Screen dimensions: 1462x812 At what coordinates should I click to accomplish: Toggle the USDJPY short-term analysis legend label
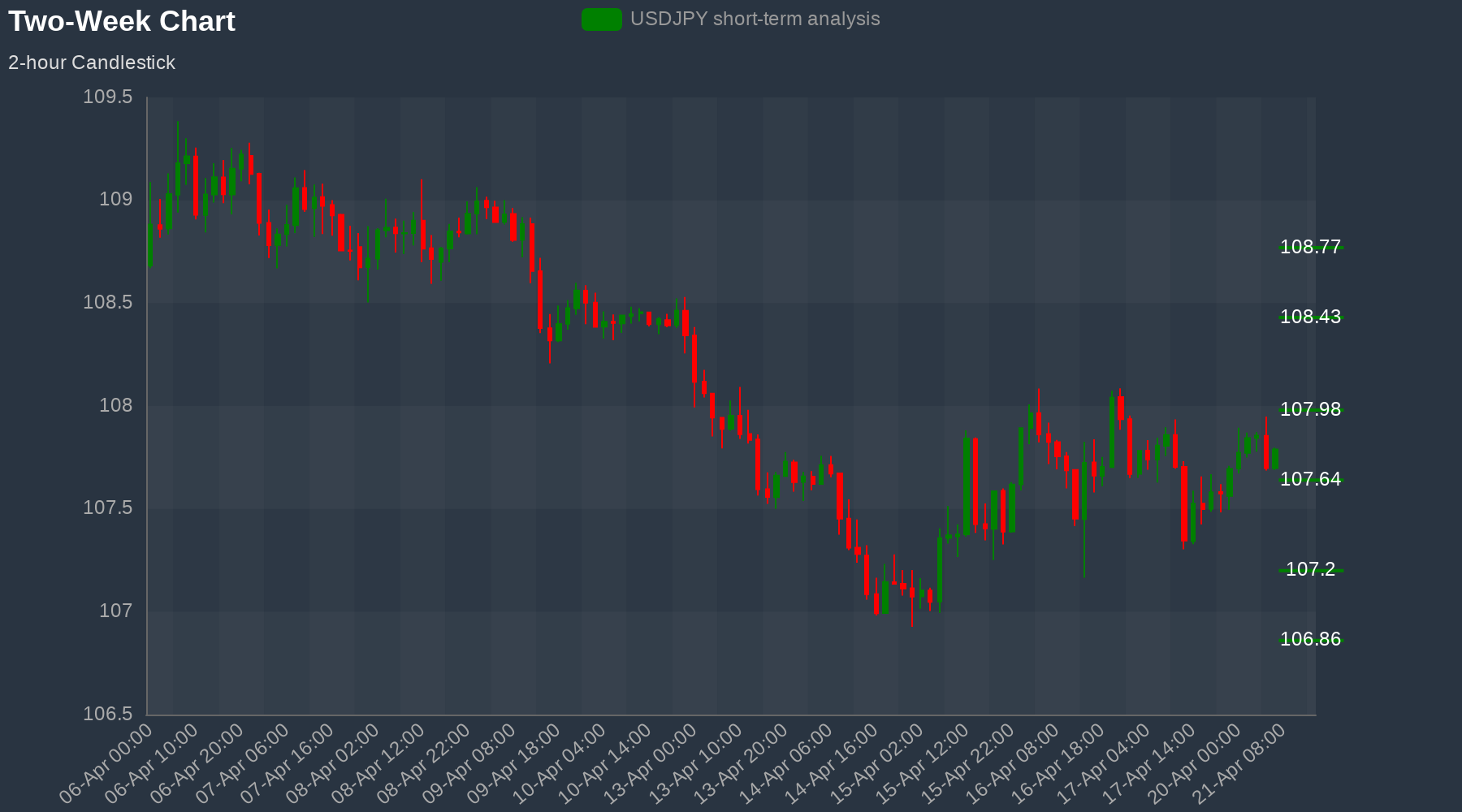755,19
